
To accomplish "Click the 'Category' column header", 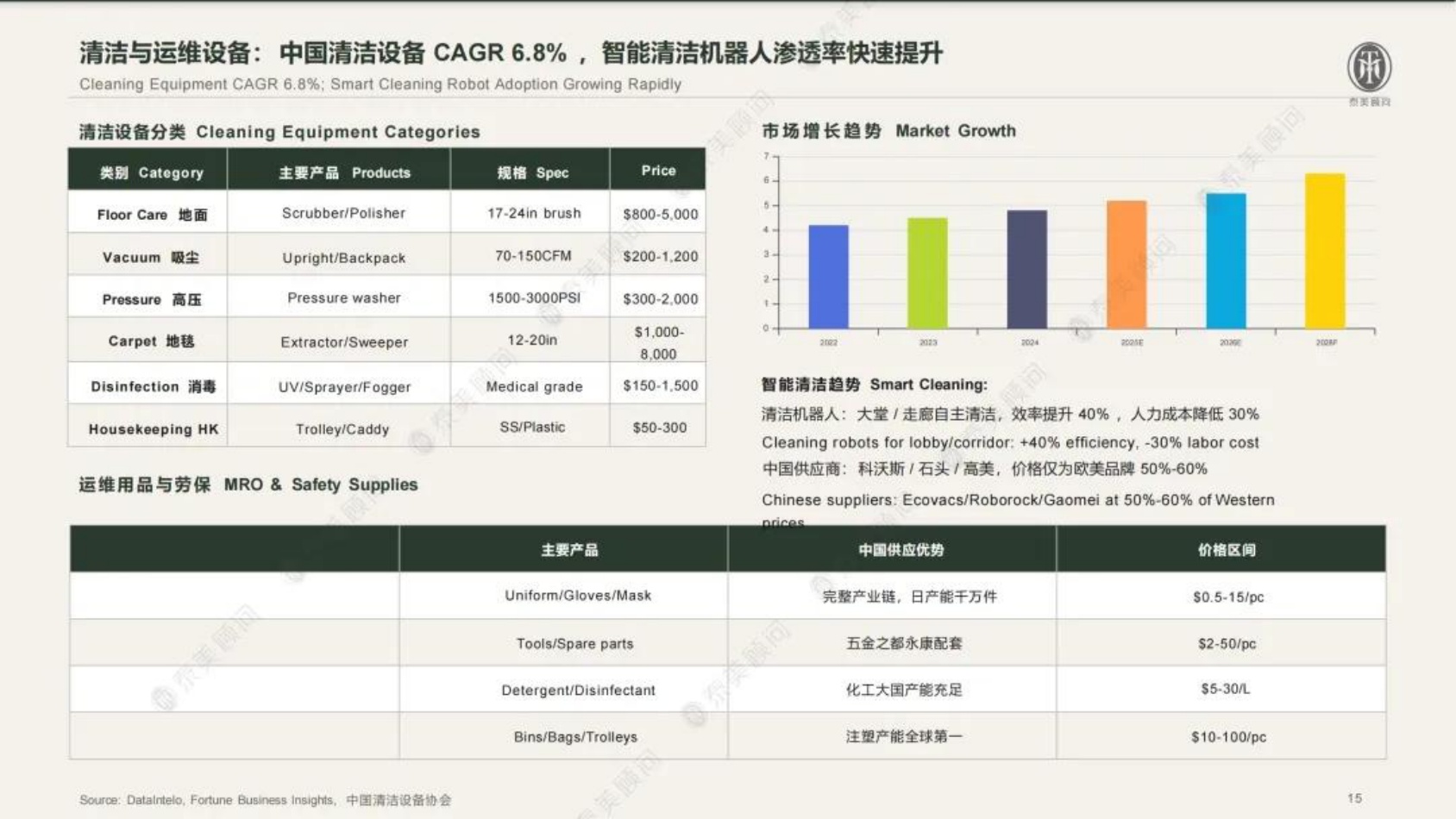I will click(147, 170).
